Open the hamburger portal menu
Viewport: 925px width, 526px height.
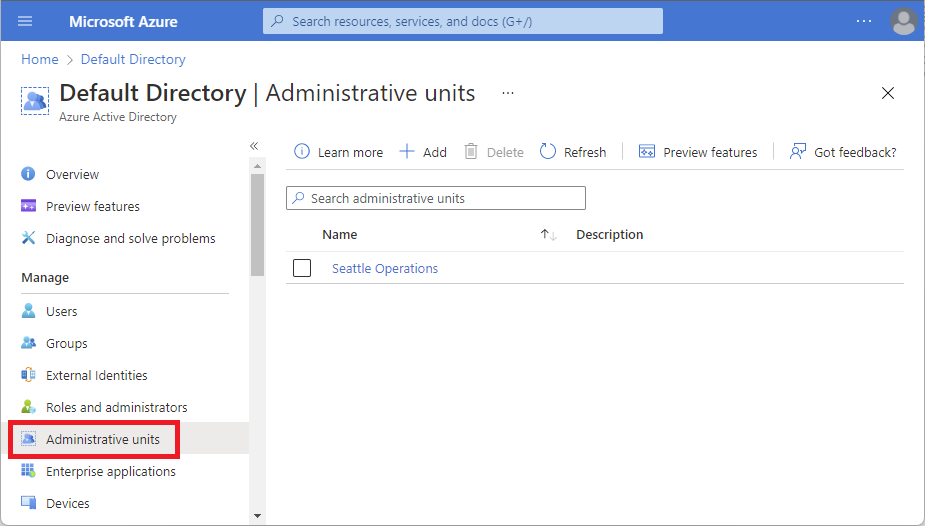(25, 21)
